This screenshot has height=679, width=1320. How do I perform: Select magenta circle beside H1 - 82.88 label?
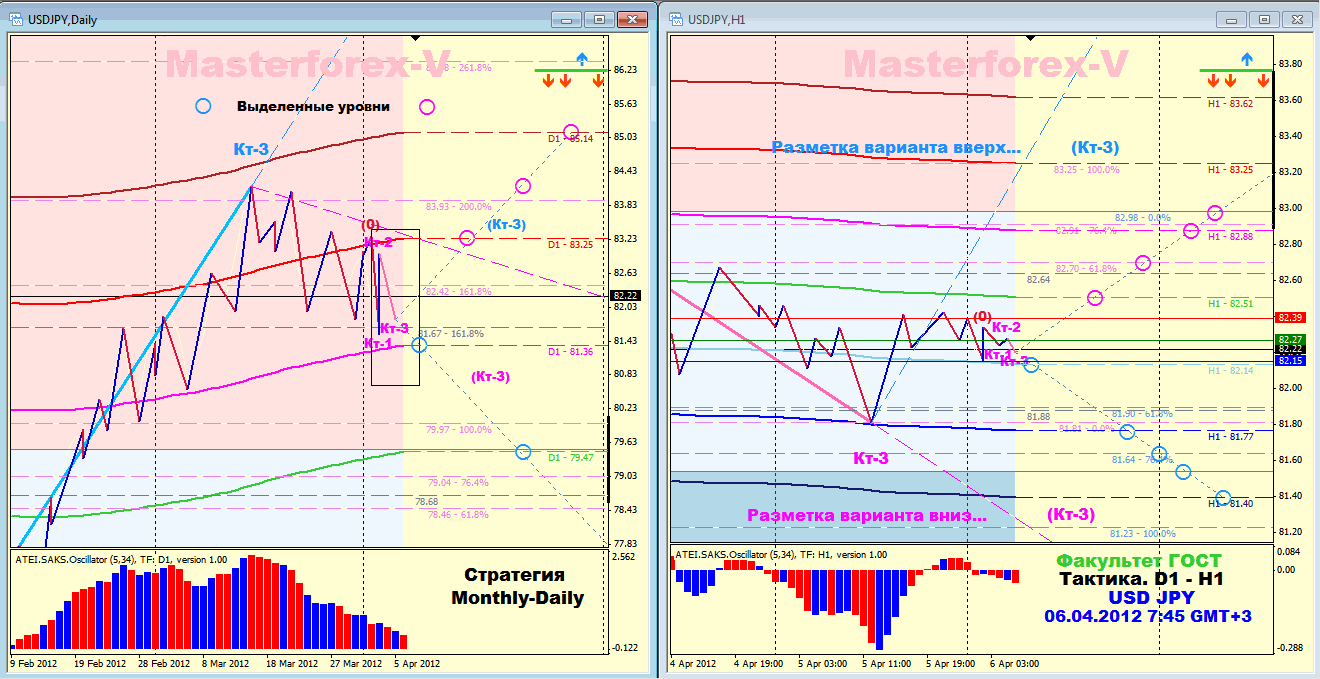pos(1191,231)
